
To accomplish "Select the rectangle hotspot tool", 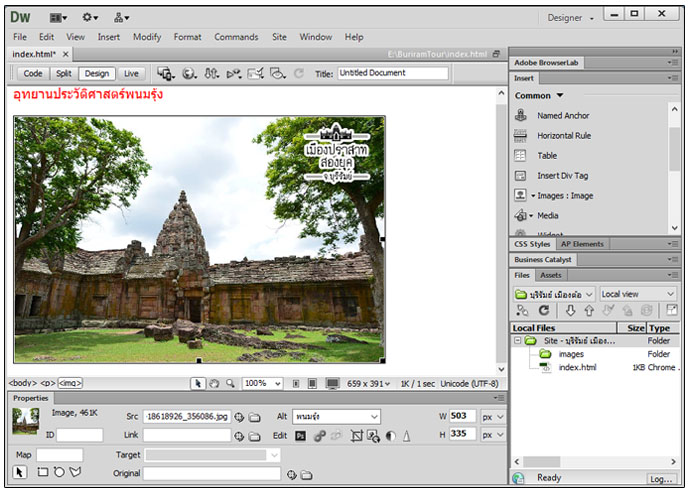I will (43, 472).
